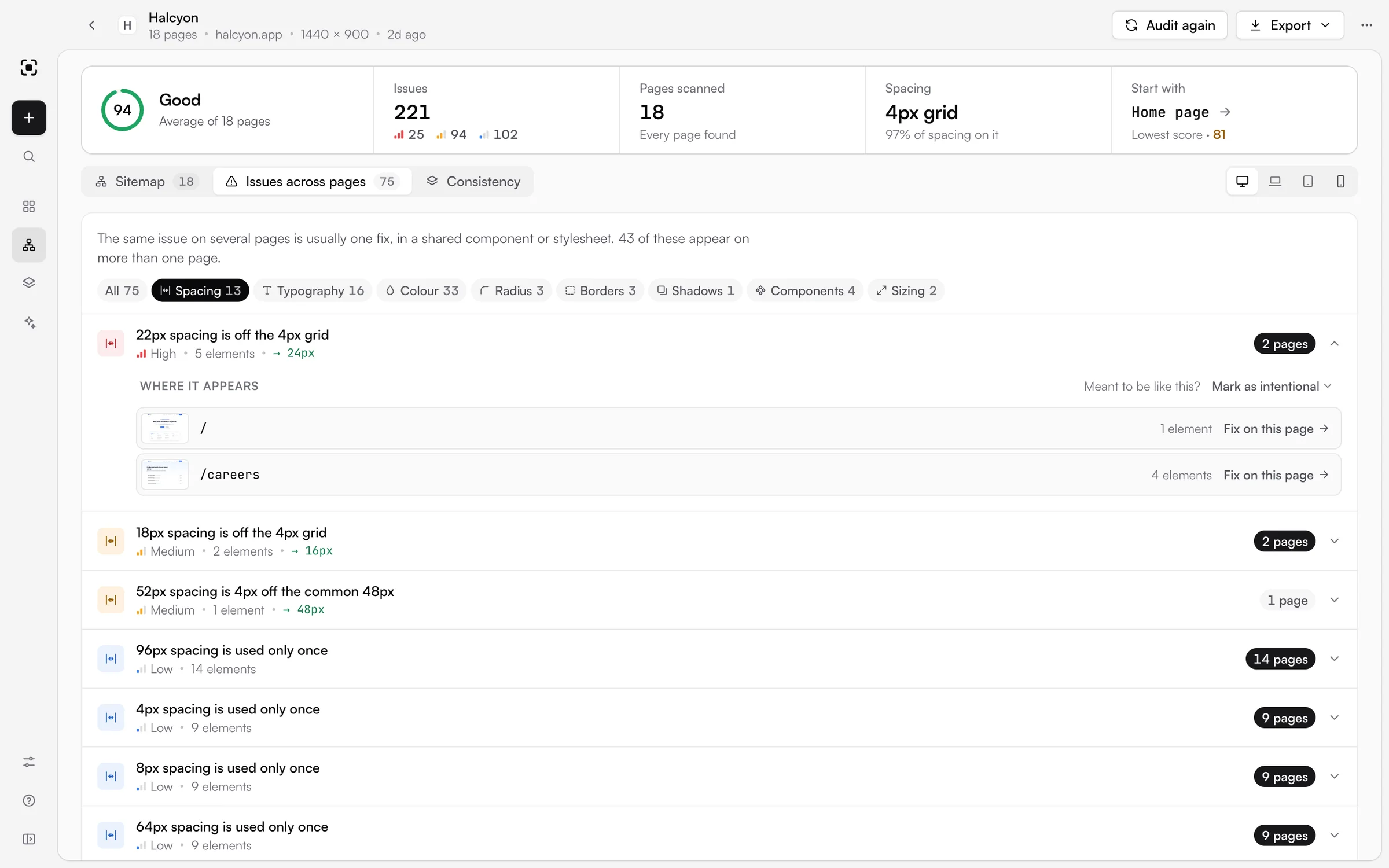The image size is (1389, 868).
Task: Filter issues by Sizing 2
Action: point(906,290)
